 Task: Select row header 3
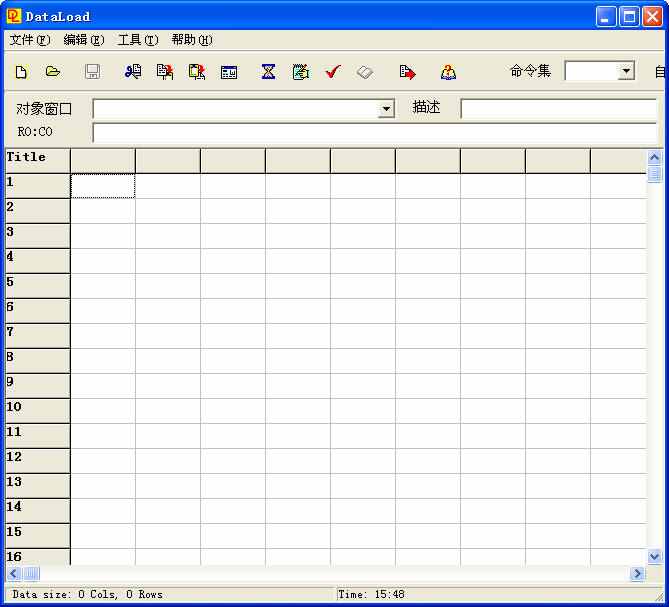pos(38,235)
